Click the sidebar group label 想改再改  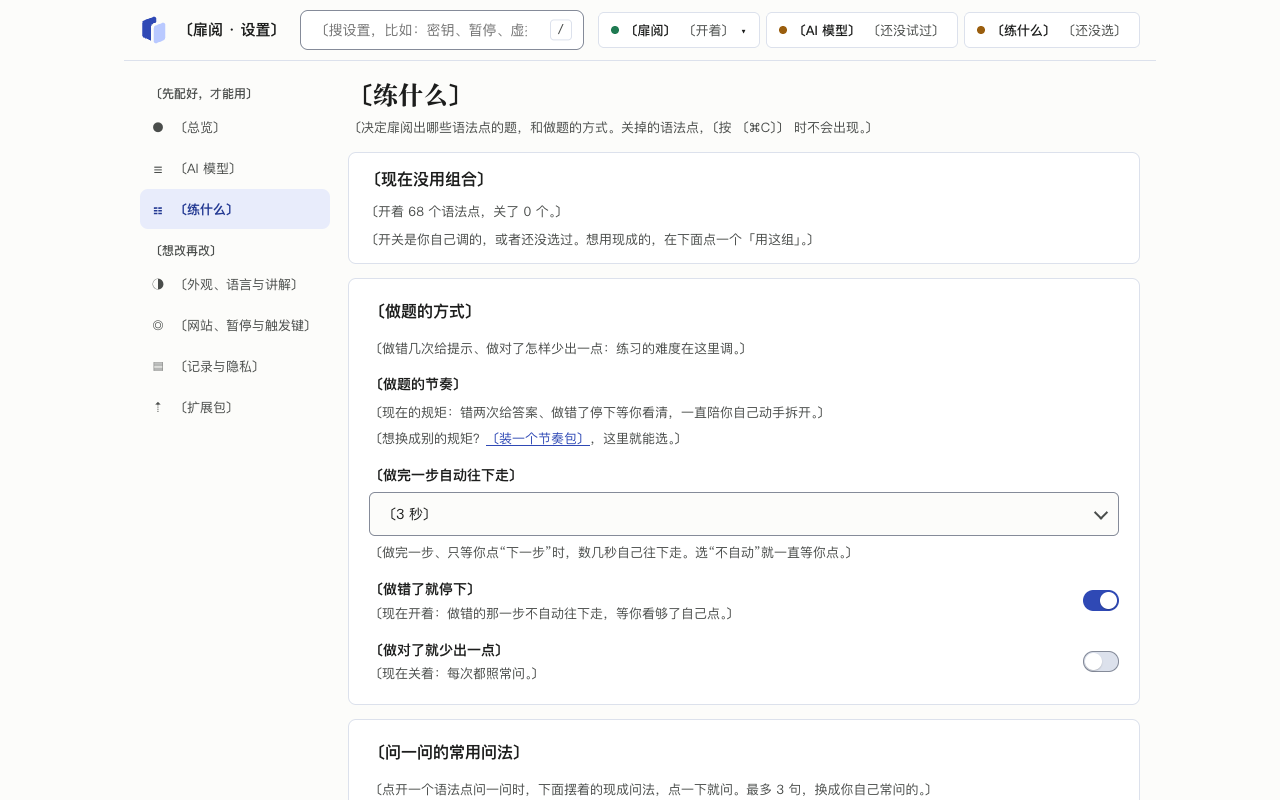tap(185, 250)
